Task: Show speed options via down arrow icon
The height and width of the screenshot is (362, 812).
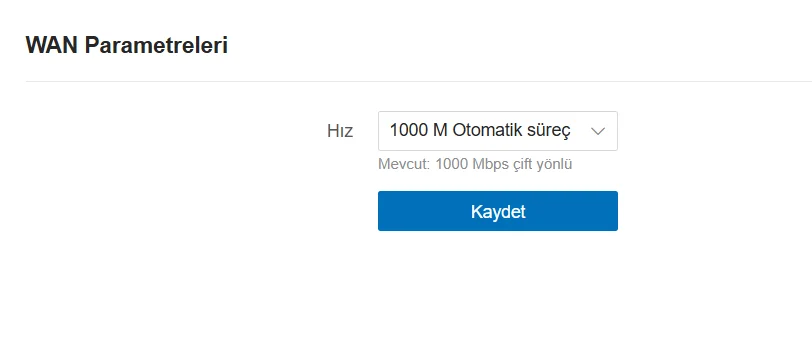Action: 598,132
